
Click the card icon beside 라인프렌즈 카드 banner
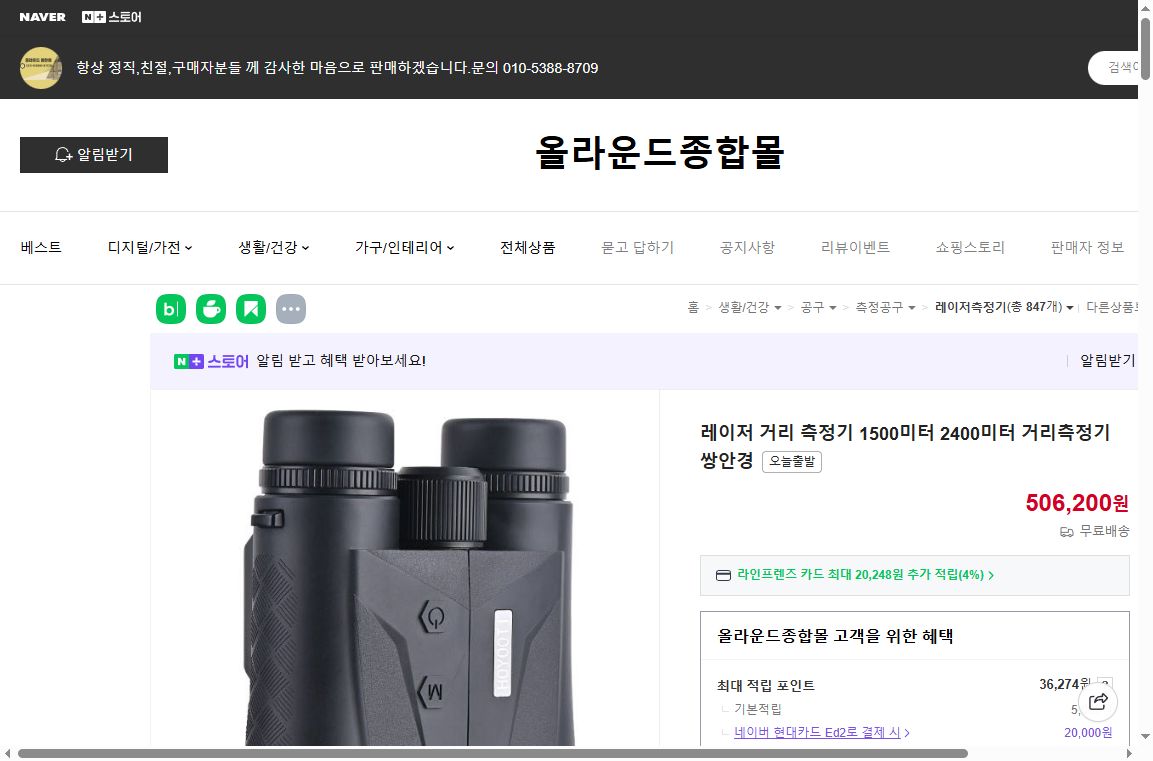[723, 575]
